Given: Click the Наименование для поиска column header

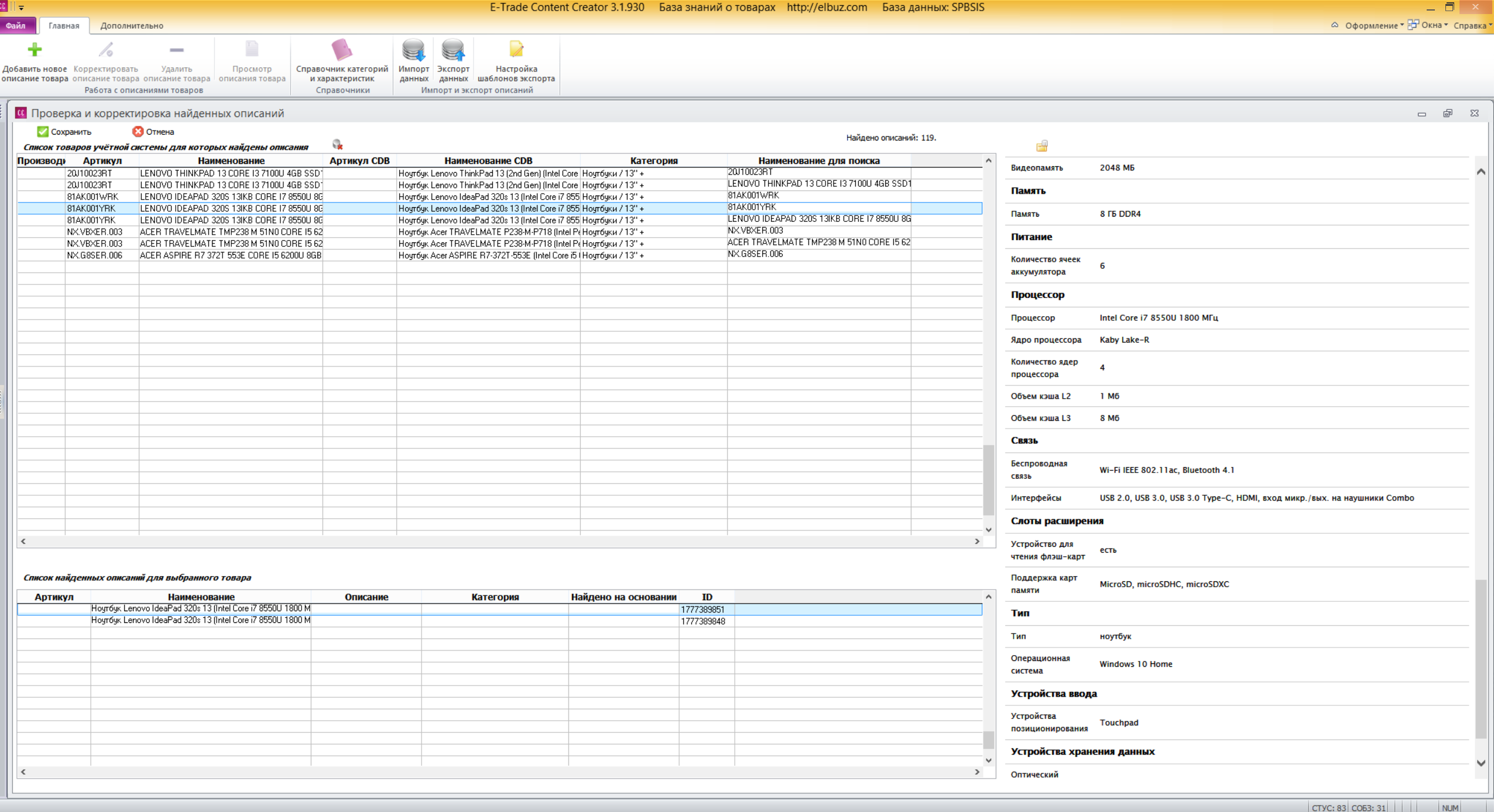Looking at the screenshot, I should 819,160.
